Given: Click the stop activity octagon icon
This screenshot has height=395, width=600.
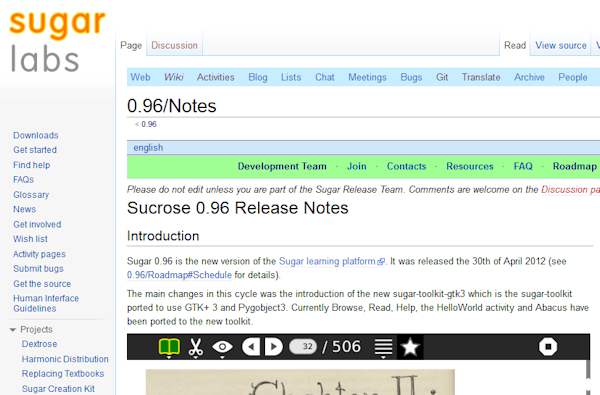Looking at the screenshot, I should pyautogui.click(x=548, y=347).
